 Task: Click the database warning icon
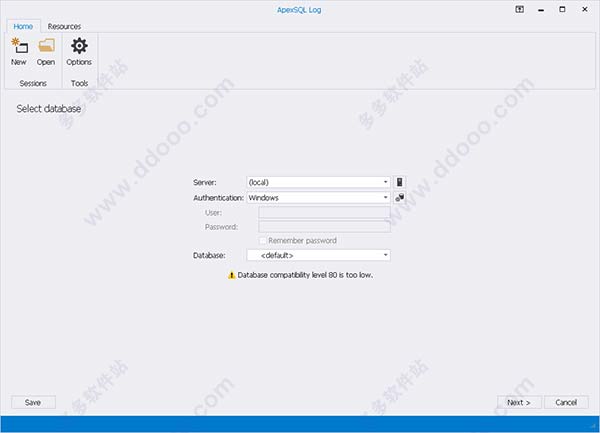click(x=232, y=275)
